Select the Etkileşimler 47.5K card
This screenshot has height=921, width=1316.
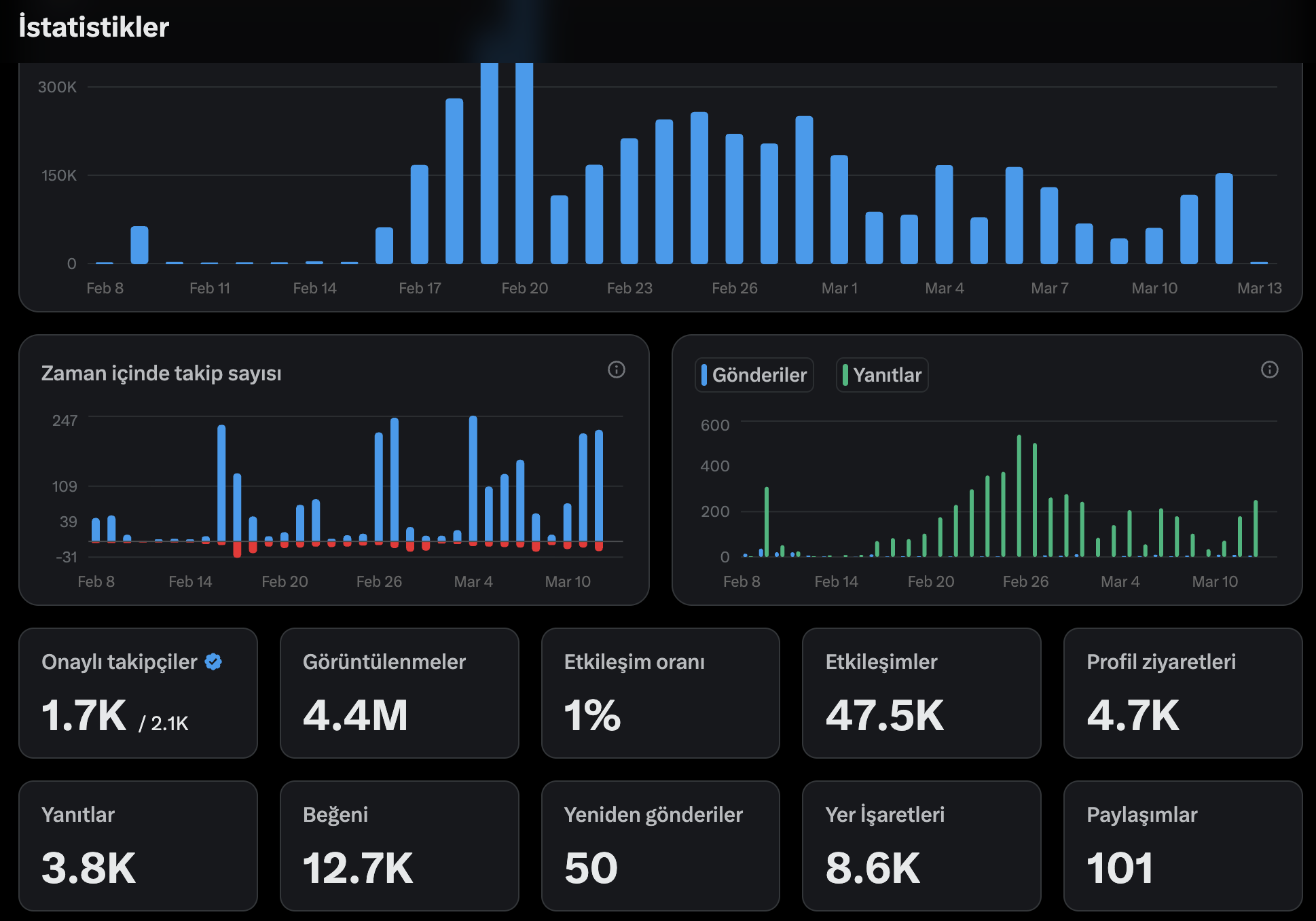click(x=921, y=693)
